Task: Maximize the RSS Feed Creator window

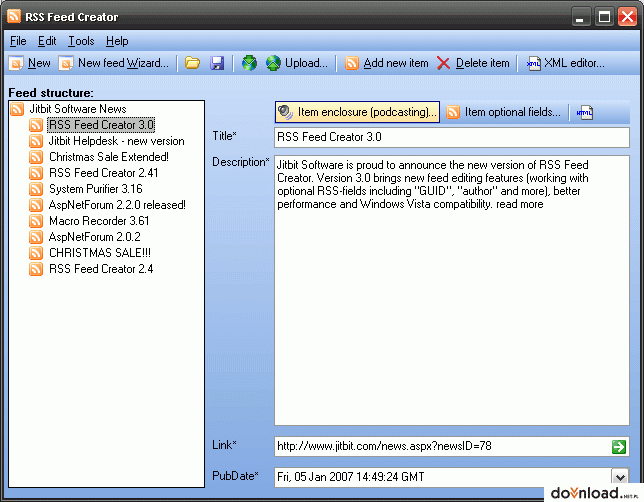Action: (x=604, y=17)
